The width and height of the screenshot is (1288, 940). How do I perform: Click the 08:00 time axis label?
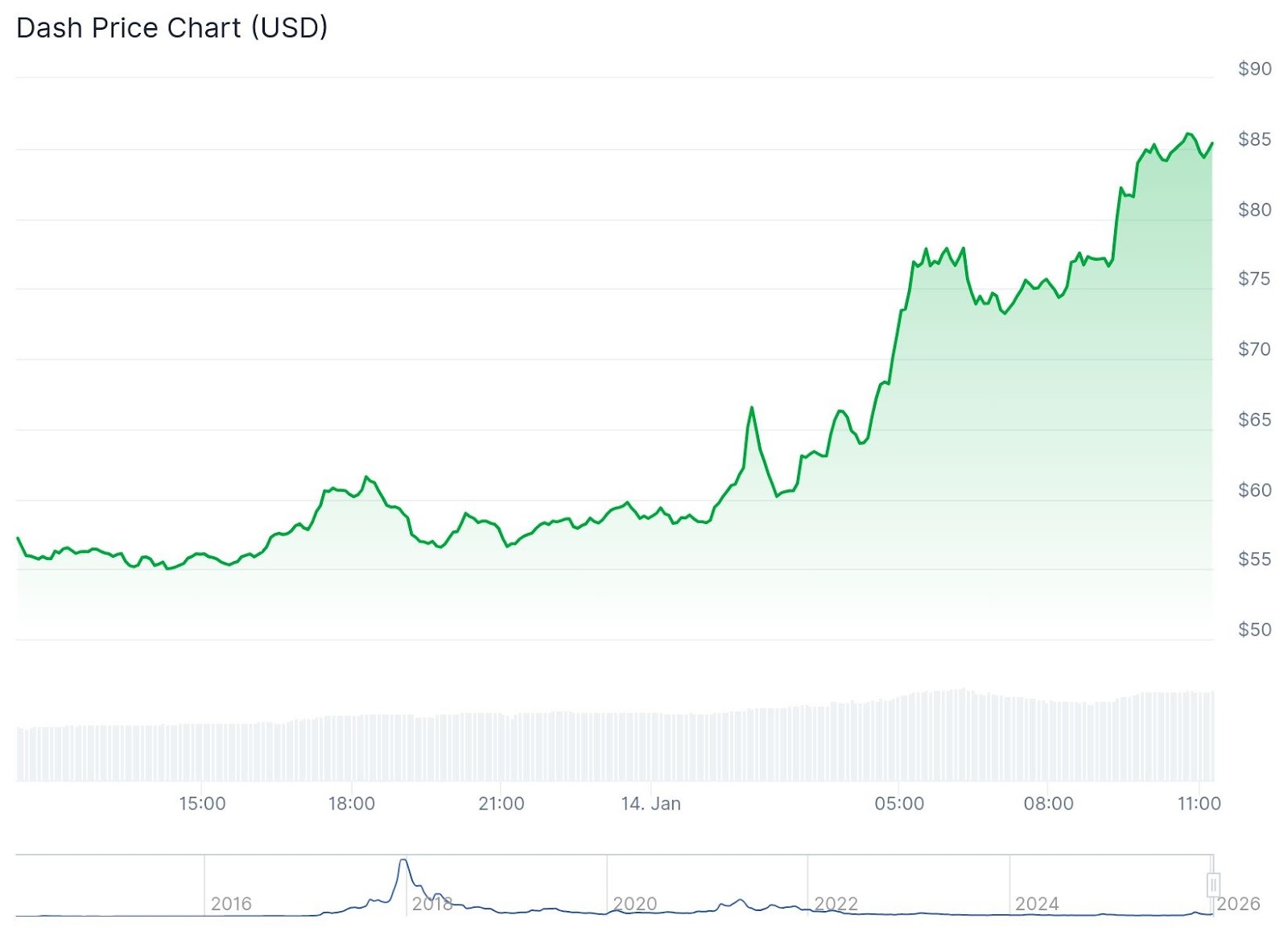pyautogui.click(x=1048, y=803)
